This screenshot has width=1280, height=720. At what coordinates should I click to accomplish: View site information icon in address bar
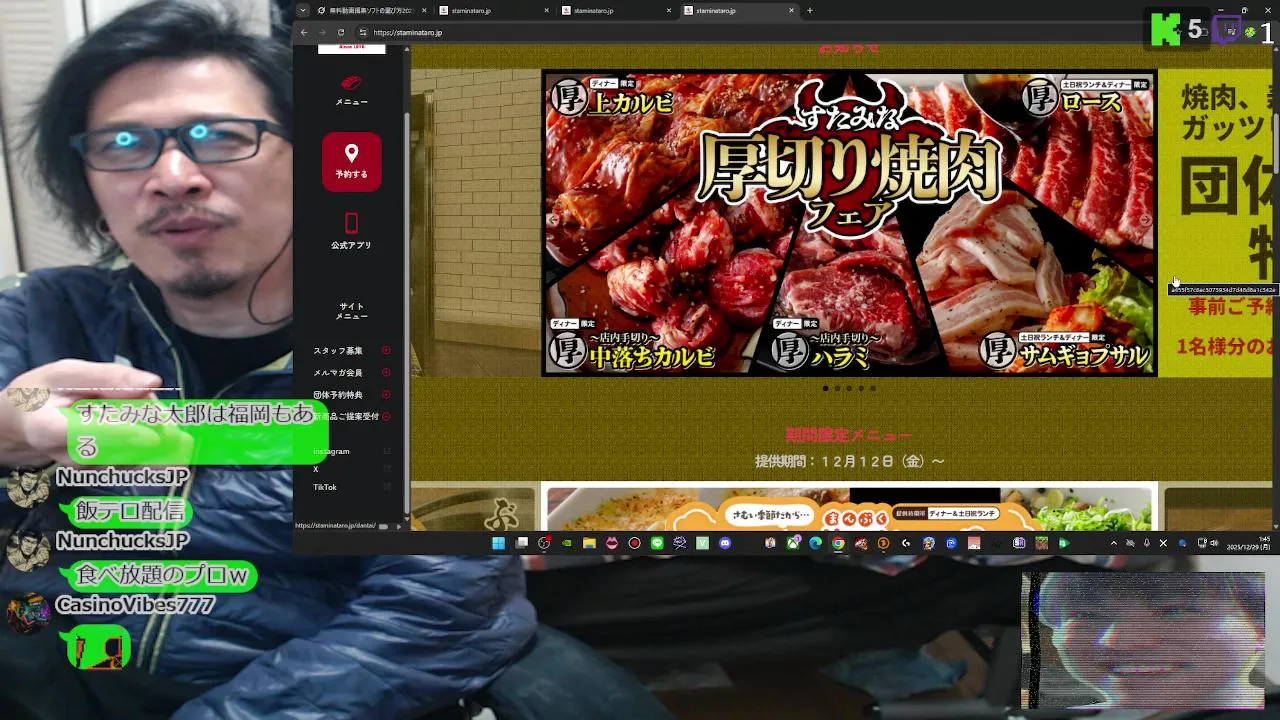pyautogui.click(x=363, y=32)
